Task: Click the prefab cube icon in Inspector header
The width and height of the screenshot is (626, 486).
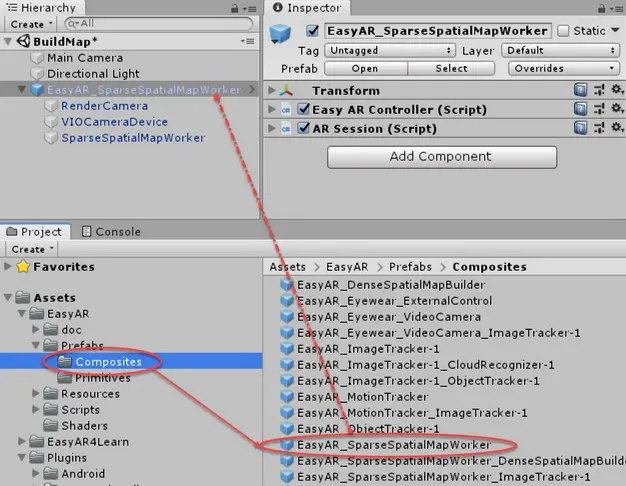Action: point(280,34)
